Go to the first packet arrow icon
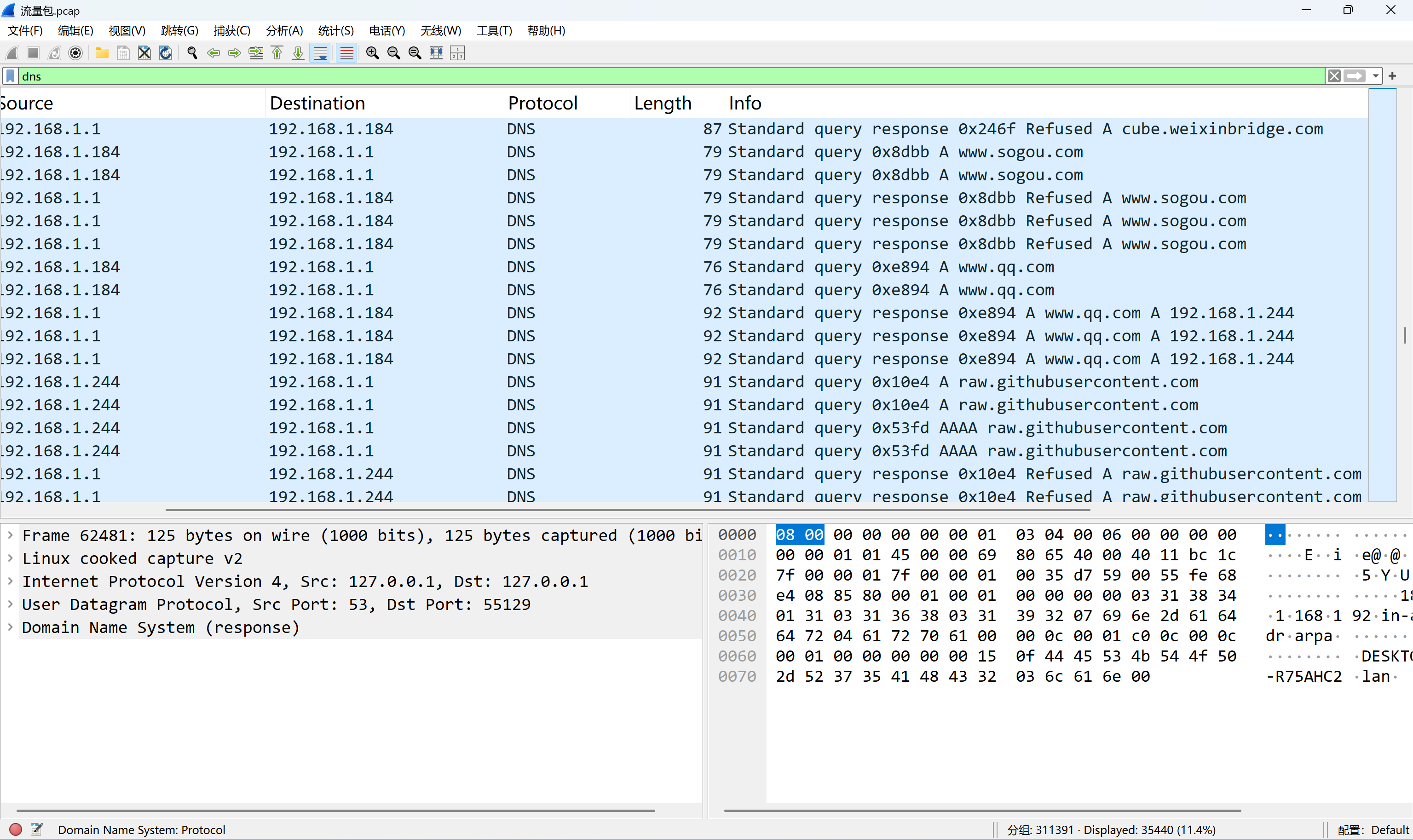Screen dimensions: 1413x840 point(277,53)
